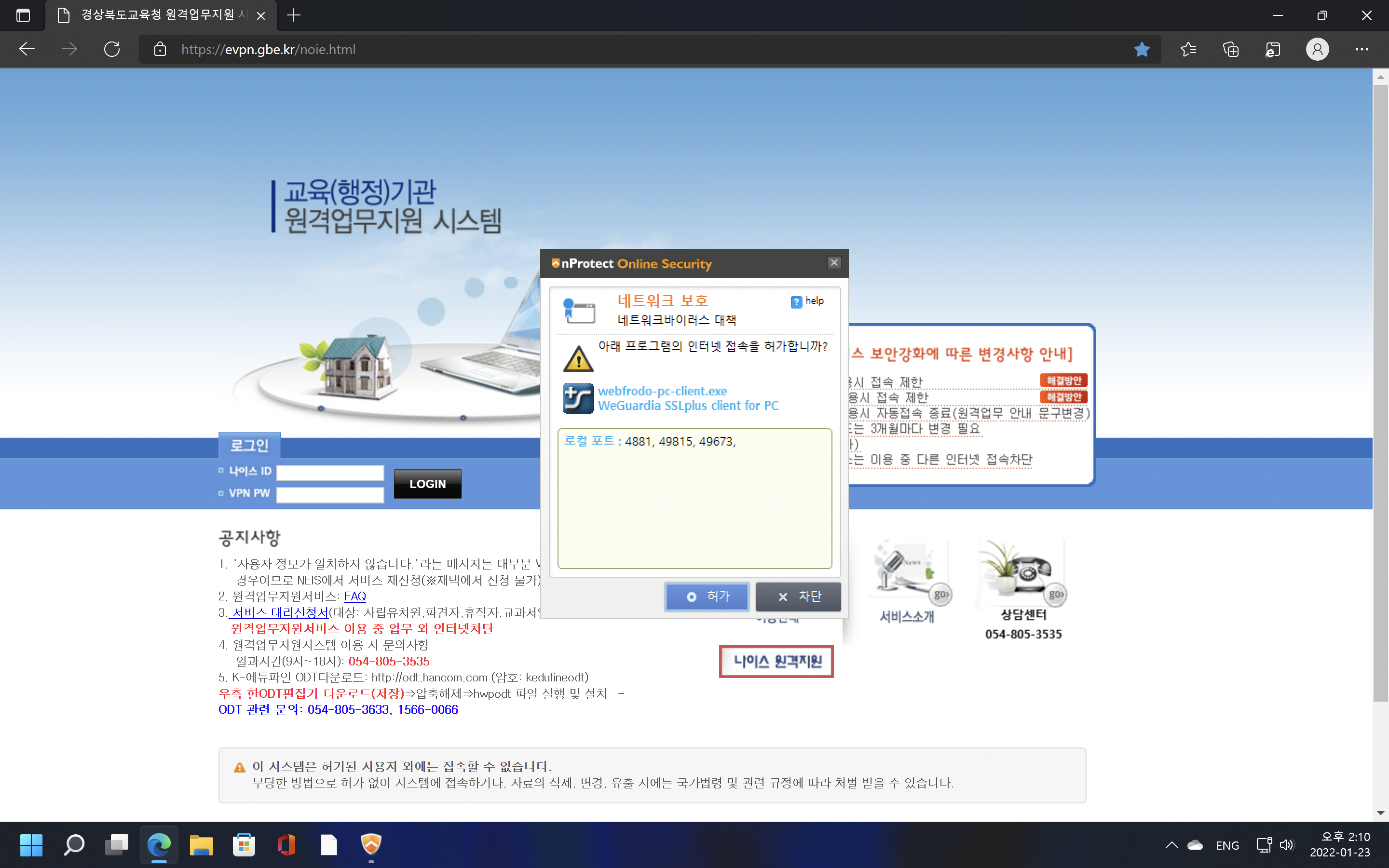The image size is (1389, 868).
Task: Open the FAQ link in notices
Action: pos(354,596)
